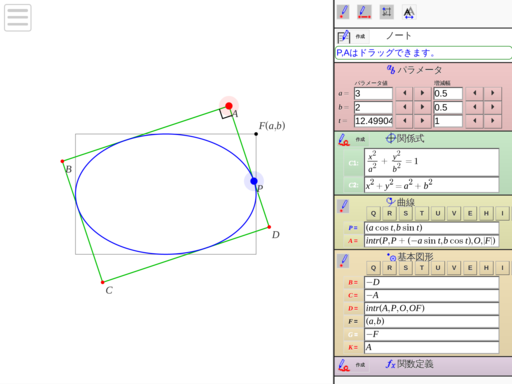Screen dimensions: 512x384
Task: Click the 関数定義 section header
Action: click(x=410, y=364)
